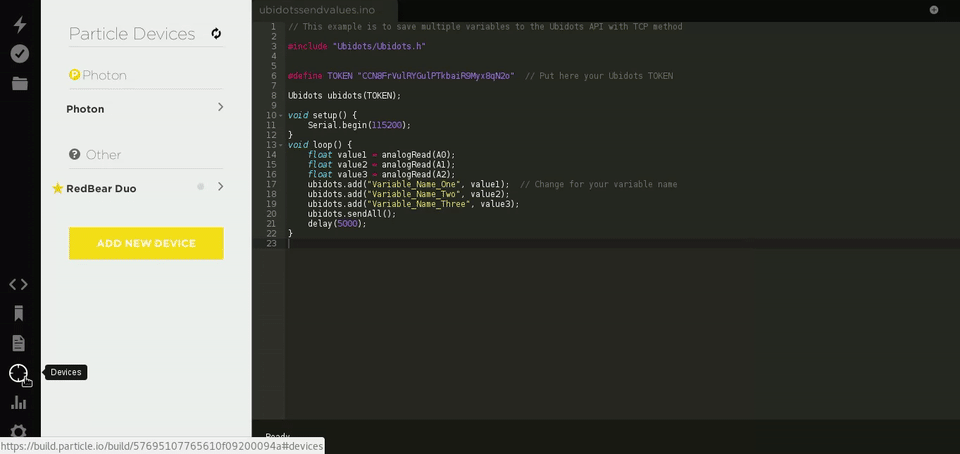Flash firmware with the lightning bolt icon
This screenshot has width=960, height=454.
click(x=20, y=24)
